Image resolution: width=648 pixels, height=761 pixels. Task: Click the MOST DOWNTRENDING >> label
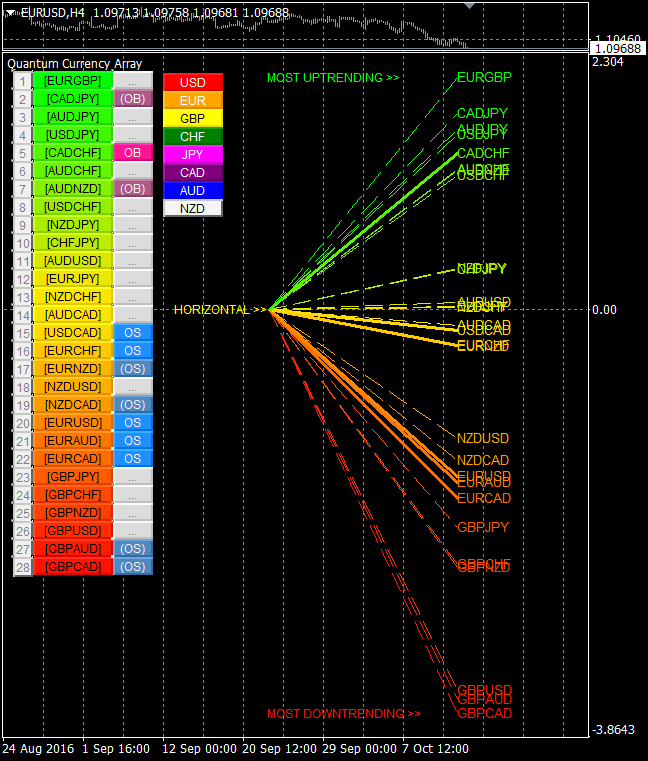click(x=343, y=714)
